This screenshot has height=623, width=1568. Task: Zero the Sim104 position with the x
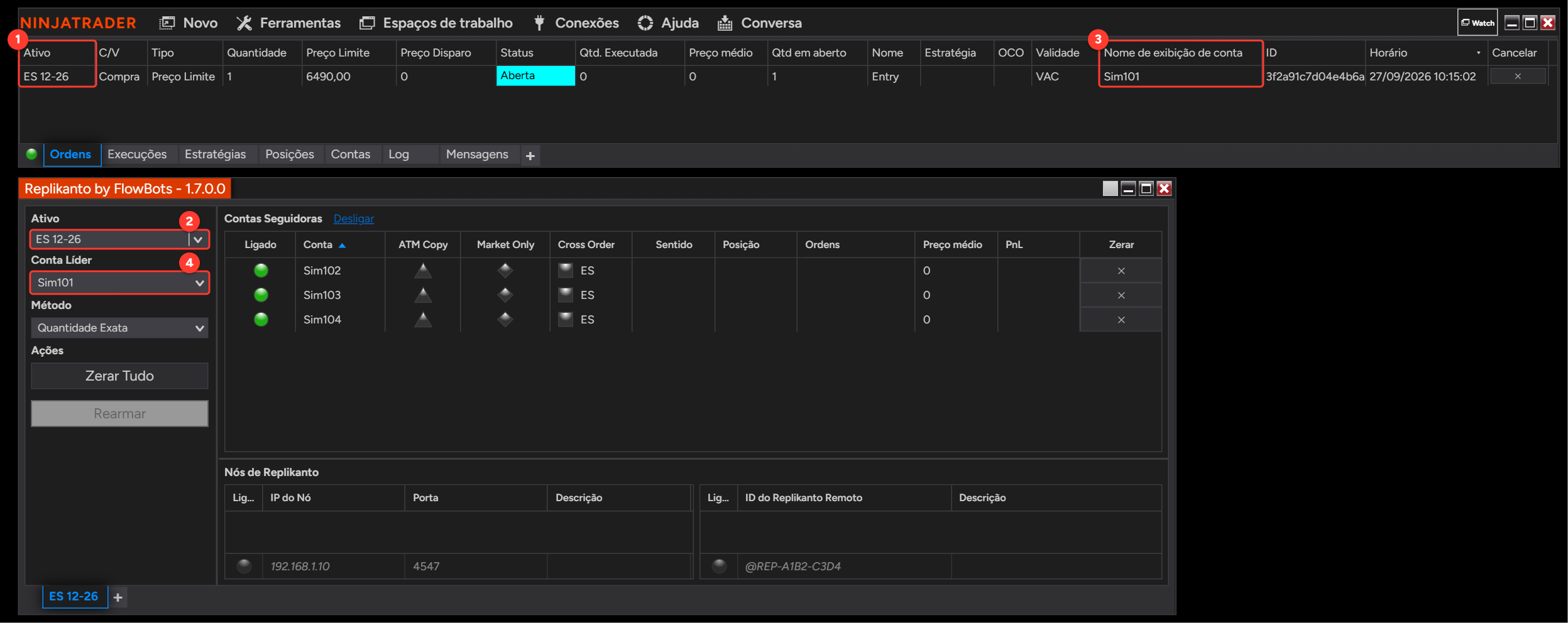(x=1121, y=320)
